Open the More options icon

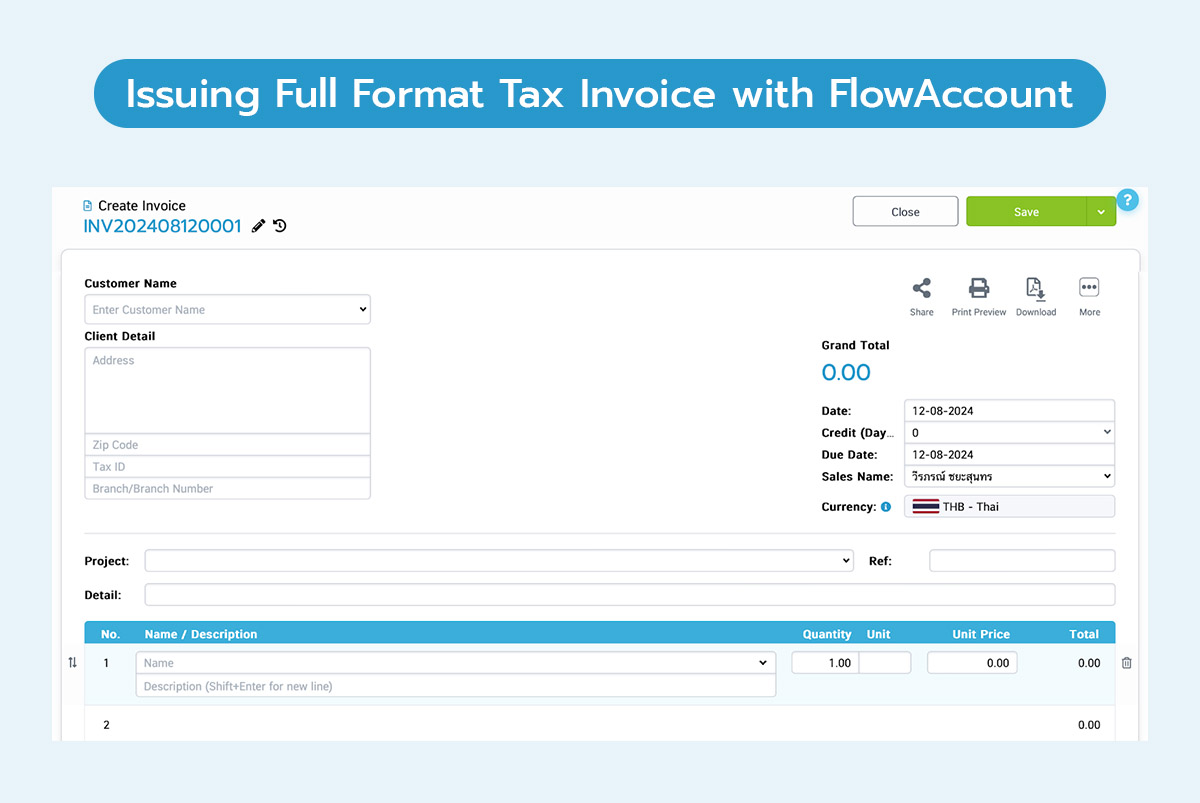(1089, 289)
